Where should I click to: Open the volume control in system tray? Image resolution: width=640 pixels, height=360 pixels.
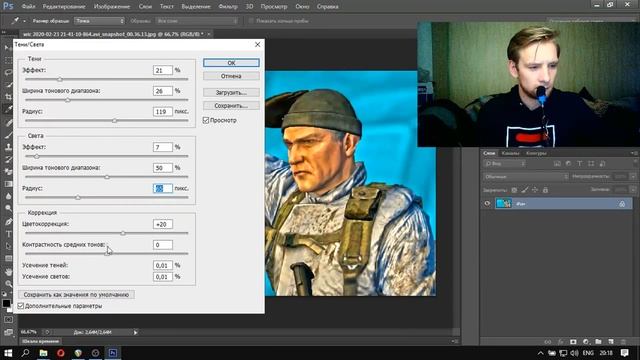[574, 353]
